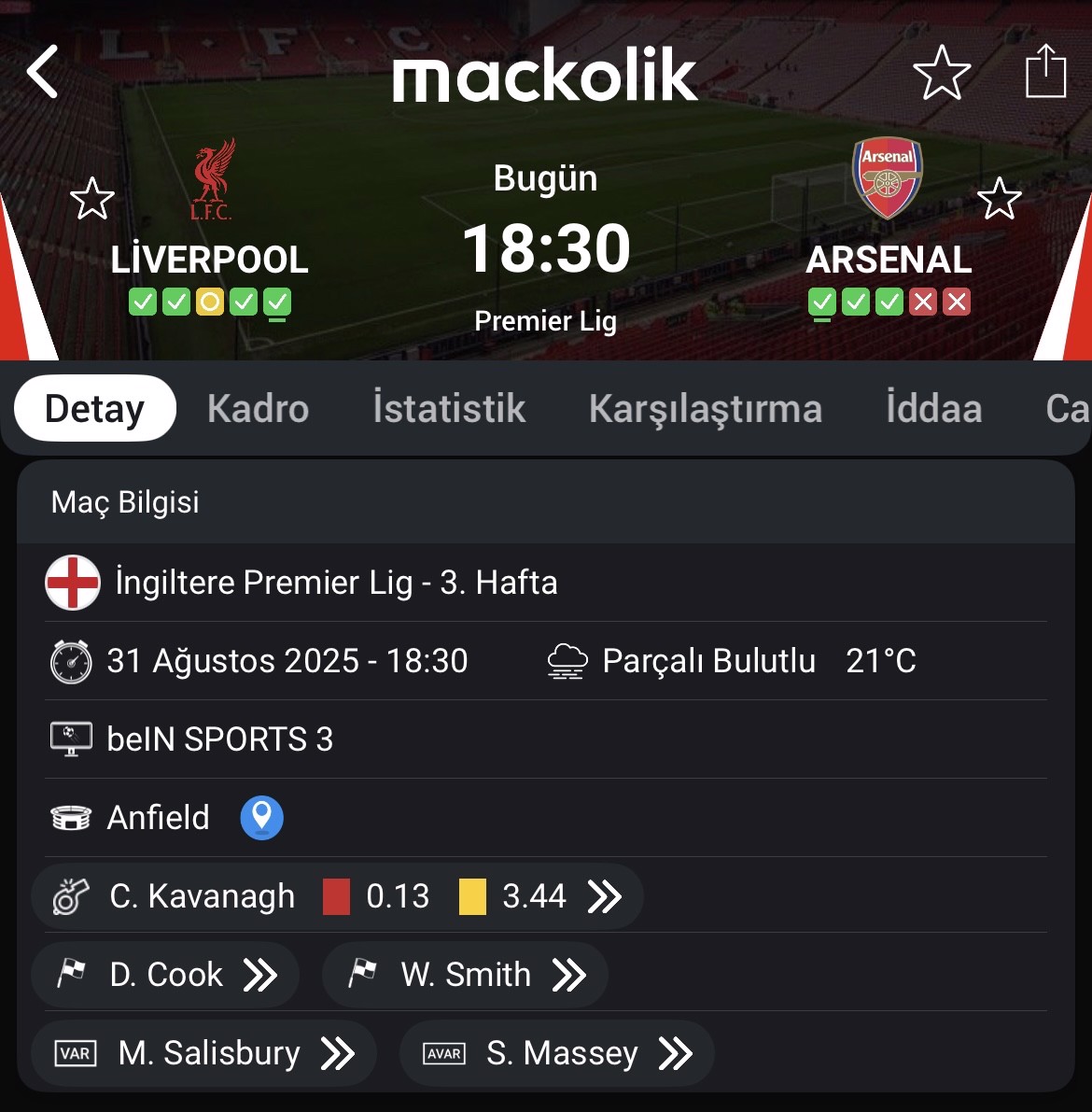Open assistant referee W. Smith
The width and height of the screenshot is (1092, 1112).
(465, 975)
